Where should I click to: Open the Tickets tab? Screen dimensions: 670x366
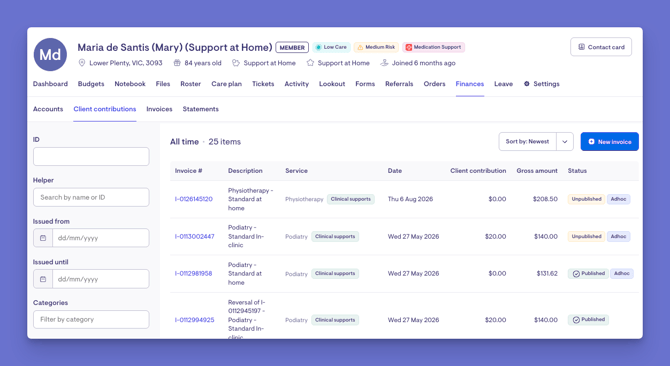pos(263,84)
